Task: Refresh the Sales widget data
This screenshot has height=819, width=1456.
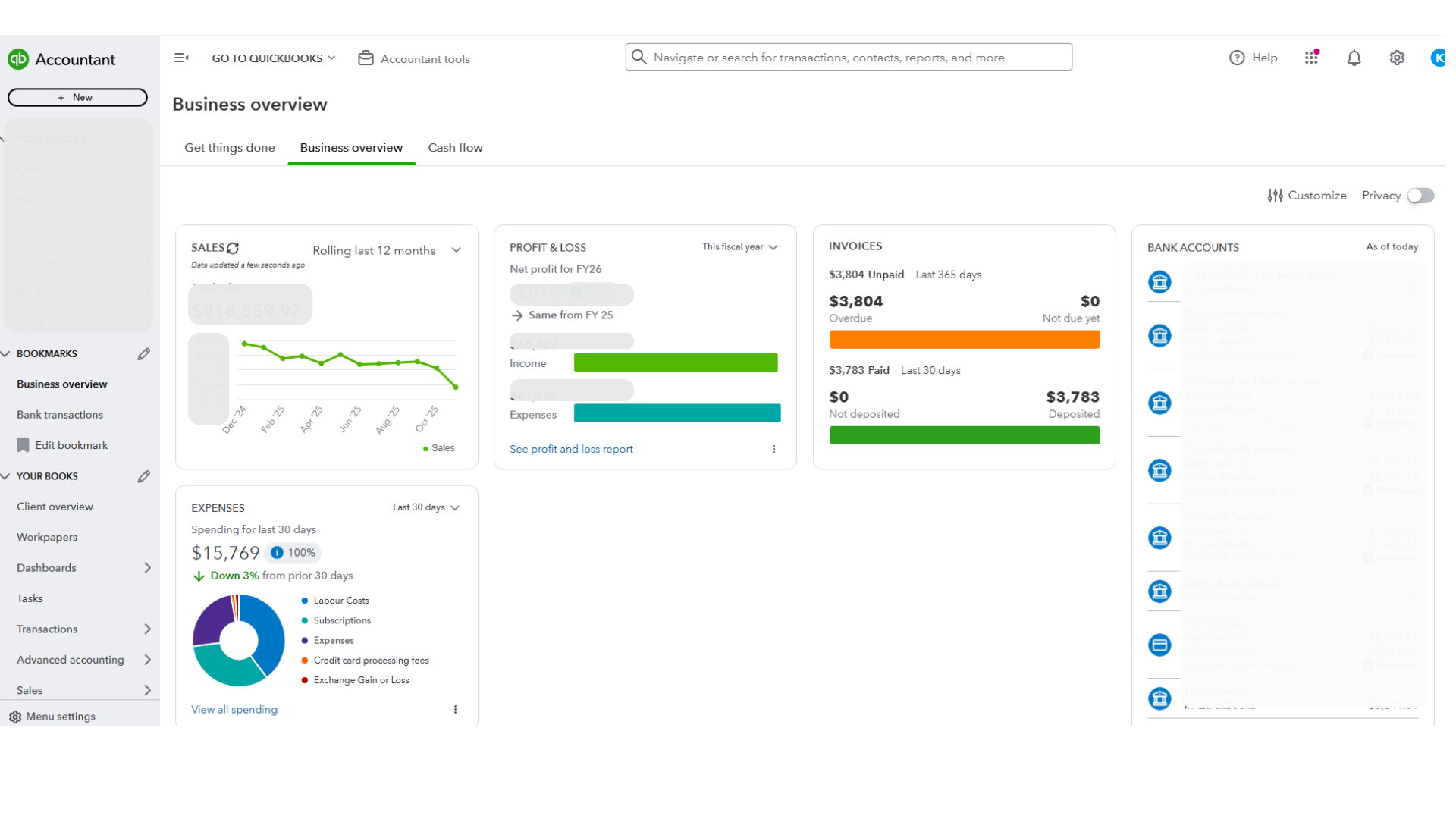Action: 234,248
